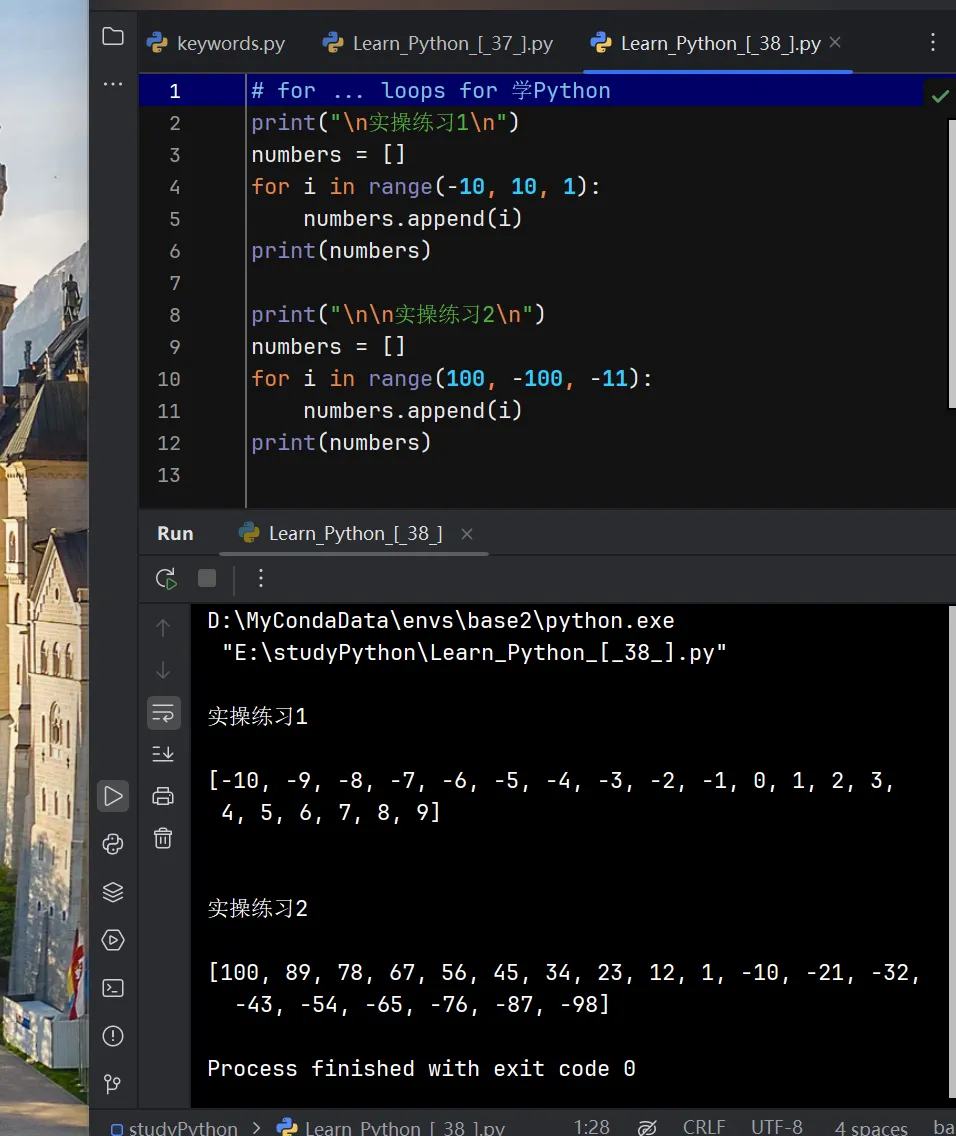Click the path "E:\studyPython\Learn_Python_[_38_].py" in console
The width and height of the screenshot is (956, 1136).
click(474, 653)
